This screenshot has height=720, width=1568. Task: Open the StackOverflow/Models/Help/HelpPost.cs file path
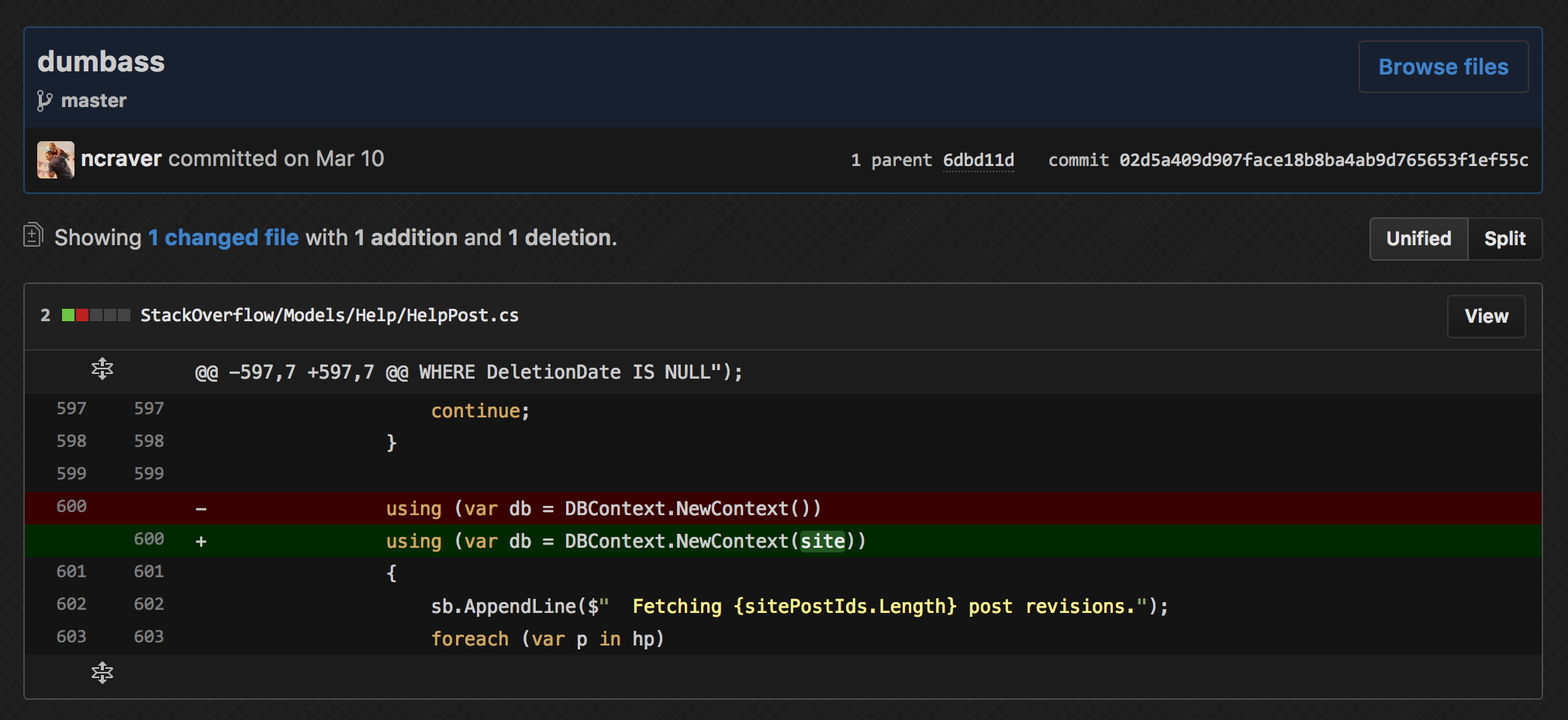coord(329,316)
